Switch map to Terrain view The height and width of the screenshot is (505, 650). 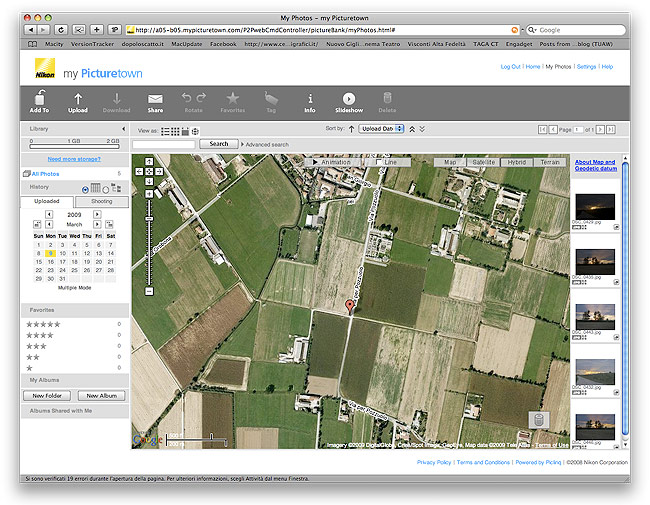pos(550,162)
